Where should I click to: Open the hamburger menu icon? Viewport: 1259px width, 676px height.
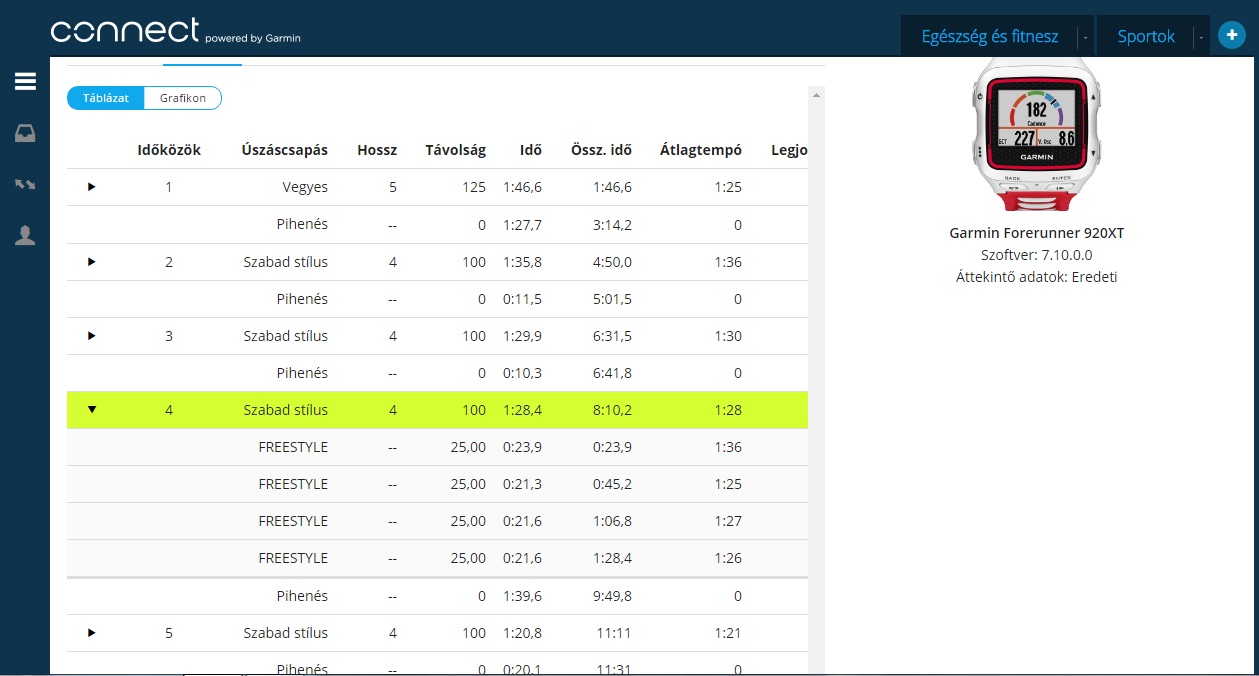(x=25, y=82)
